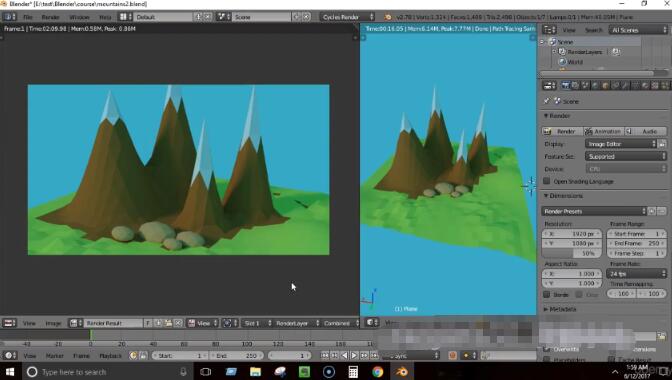Viewport: 672px width, 380px height.
Task: Click the Blender icon in the taskbar
Action: click(x=402, y=371)
